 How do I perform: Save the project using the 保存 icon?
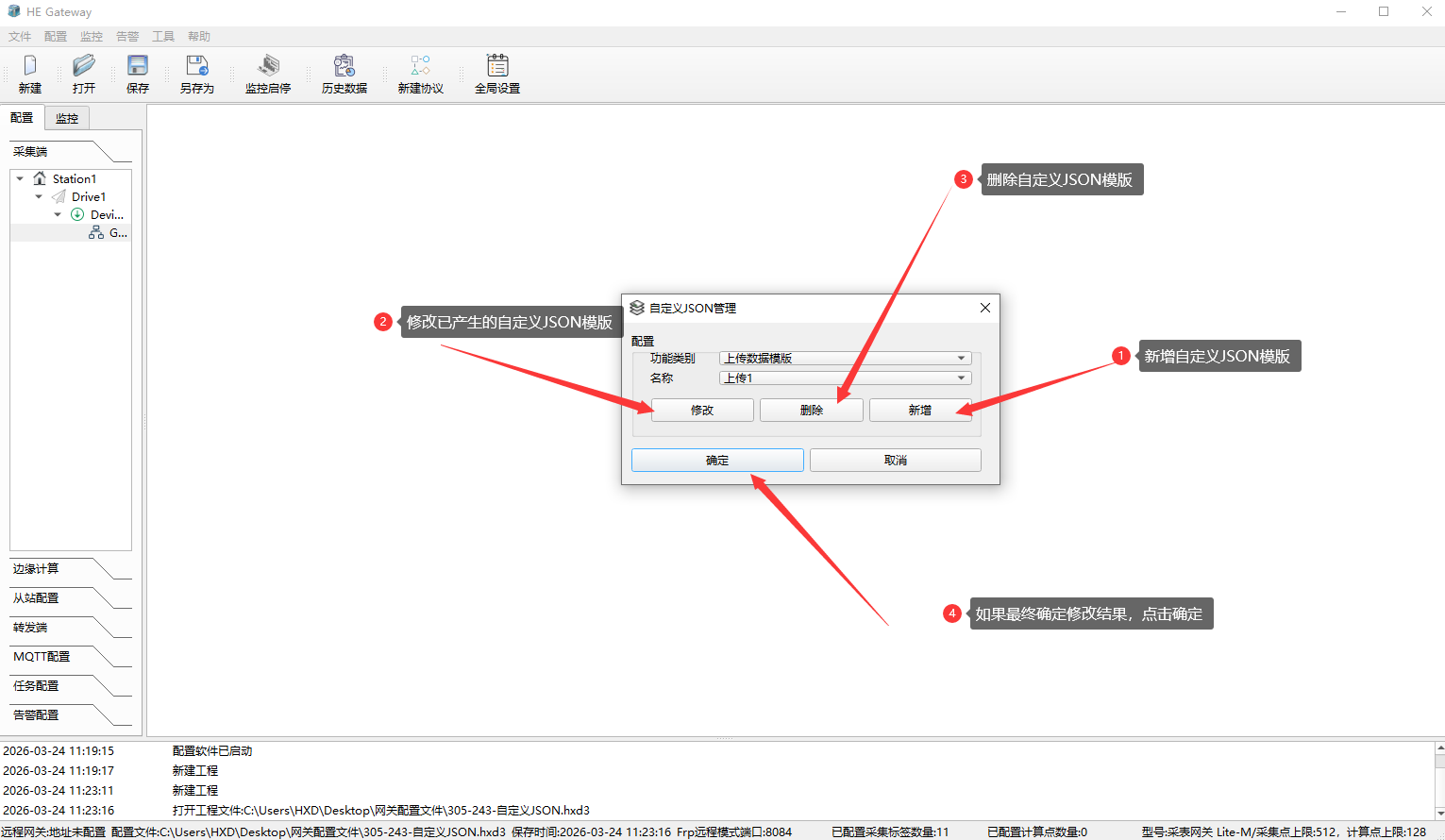138,66
